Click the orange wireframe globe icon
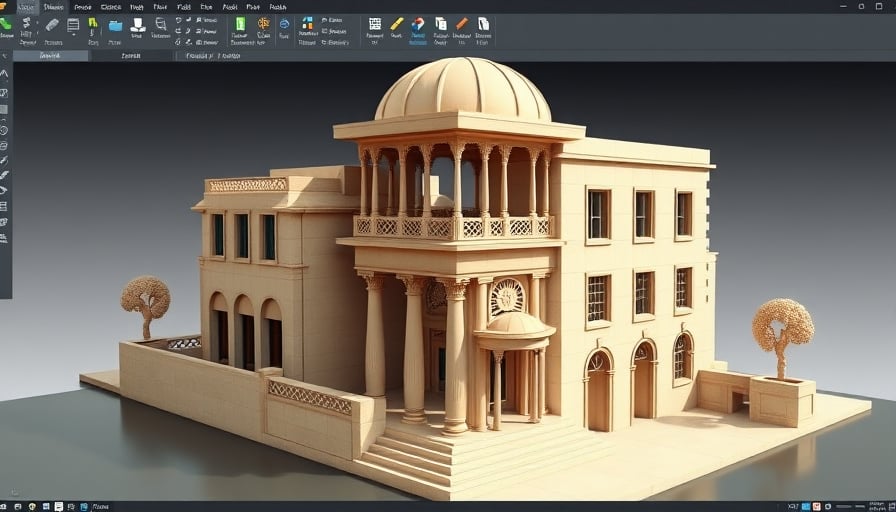Image resolution: width=896 pixels, height=512 pixels. (263, 23)
